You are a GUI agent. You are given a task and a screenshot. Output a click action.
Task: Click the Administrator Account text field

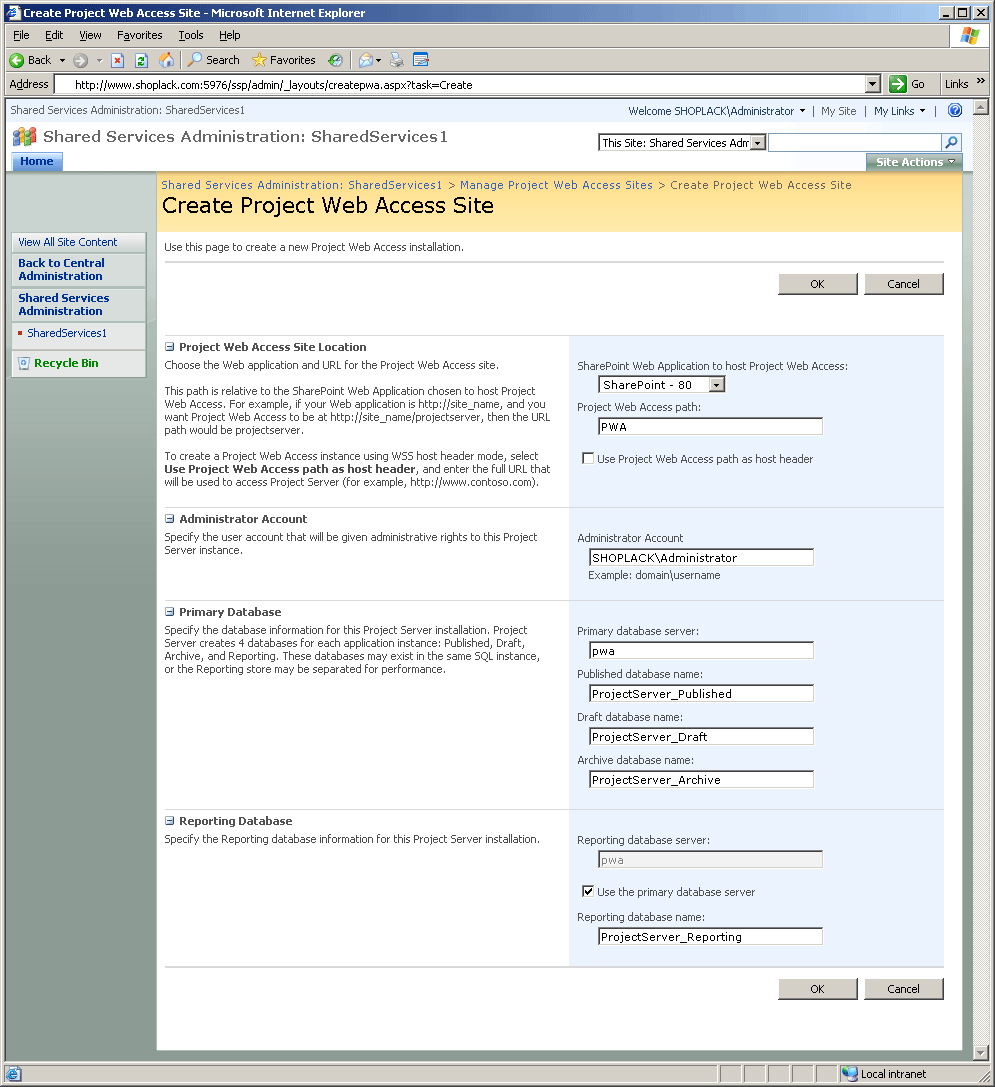pos(701,557)
